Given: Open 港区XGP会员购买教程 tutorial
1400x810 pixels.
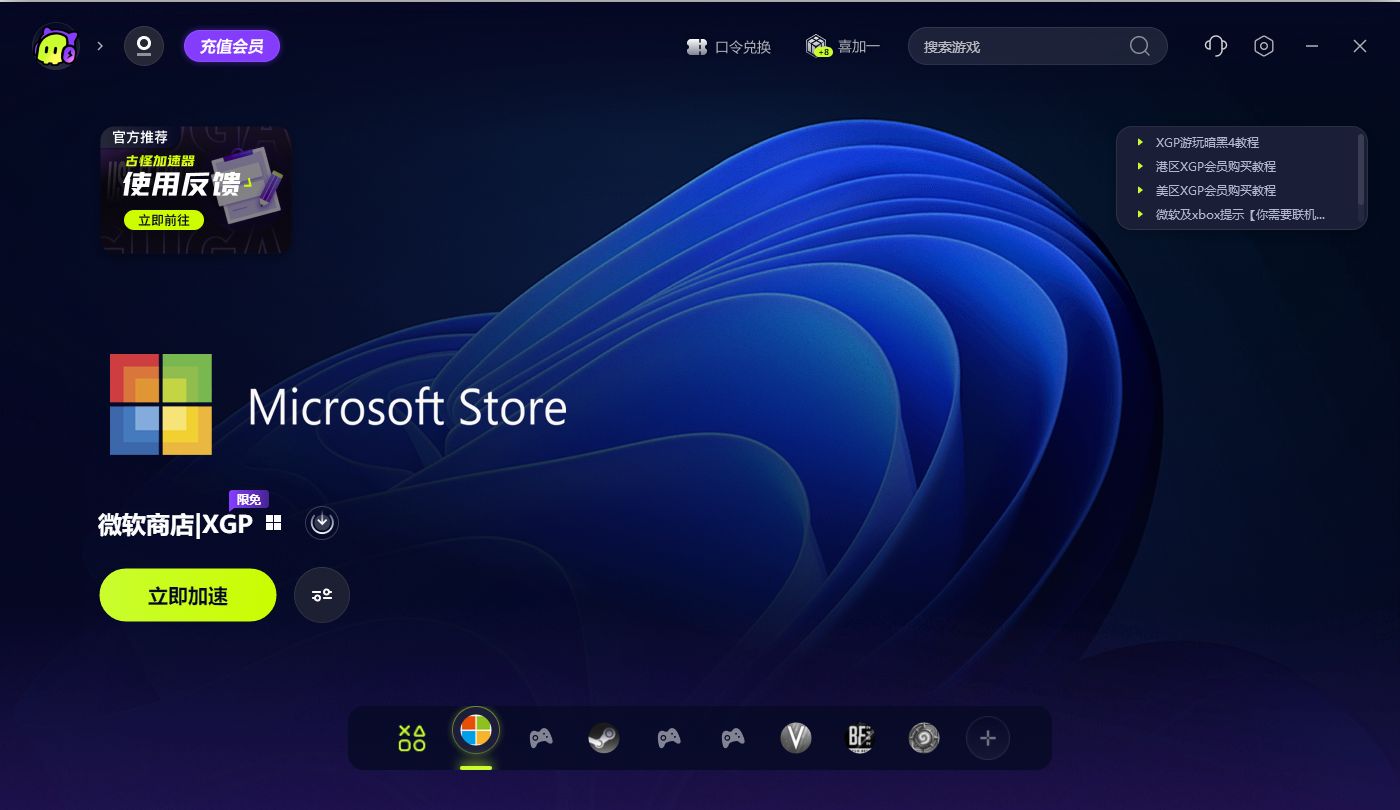Looking at the screenshot, I should point(1216,167).
